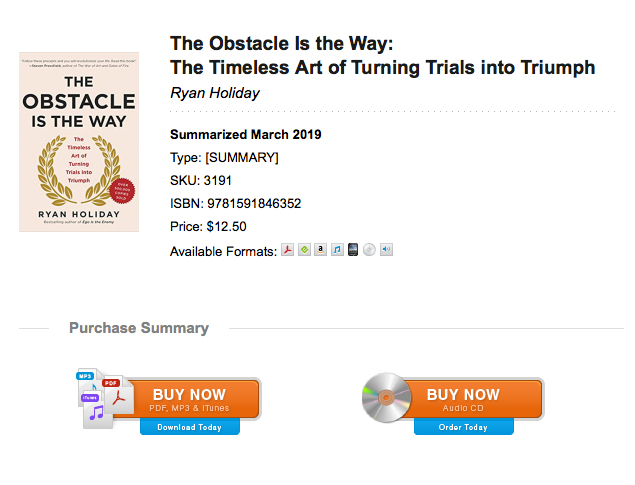This screenshot has width=635, height=485.
Task: Click the Download Today blue tab
Action: point(190,427)
